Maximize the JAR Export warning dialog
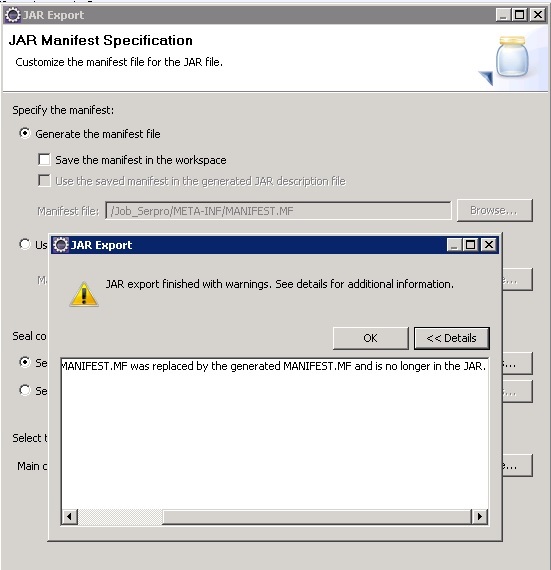The image size is (551, 570). pos(471,245)
